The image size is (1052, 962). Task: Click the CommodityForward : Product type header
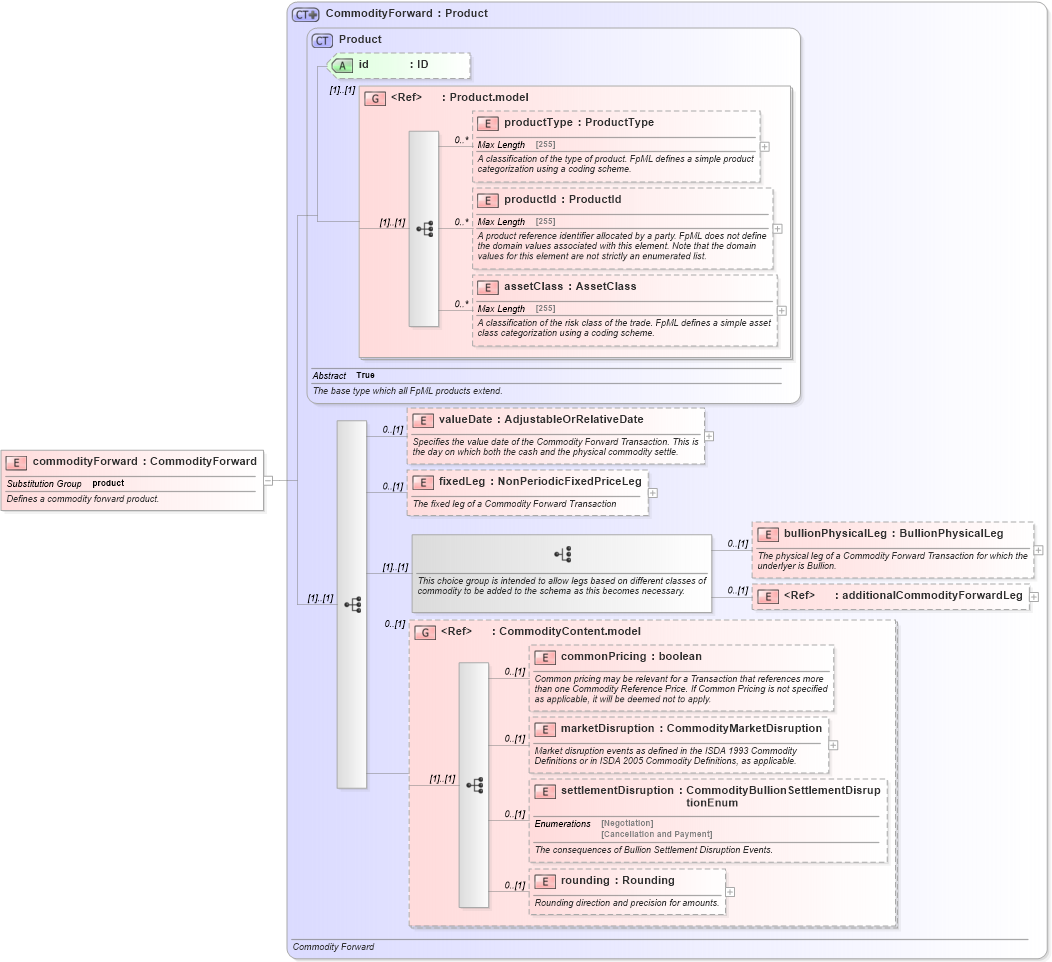coord(407,13)
